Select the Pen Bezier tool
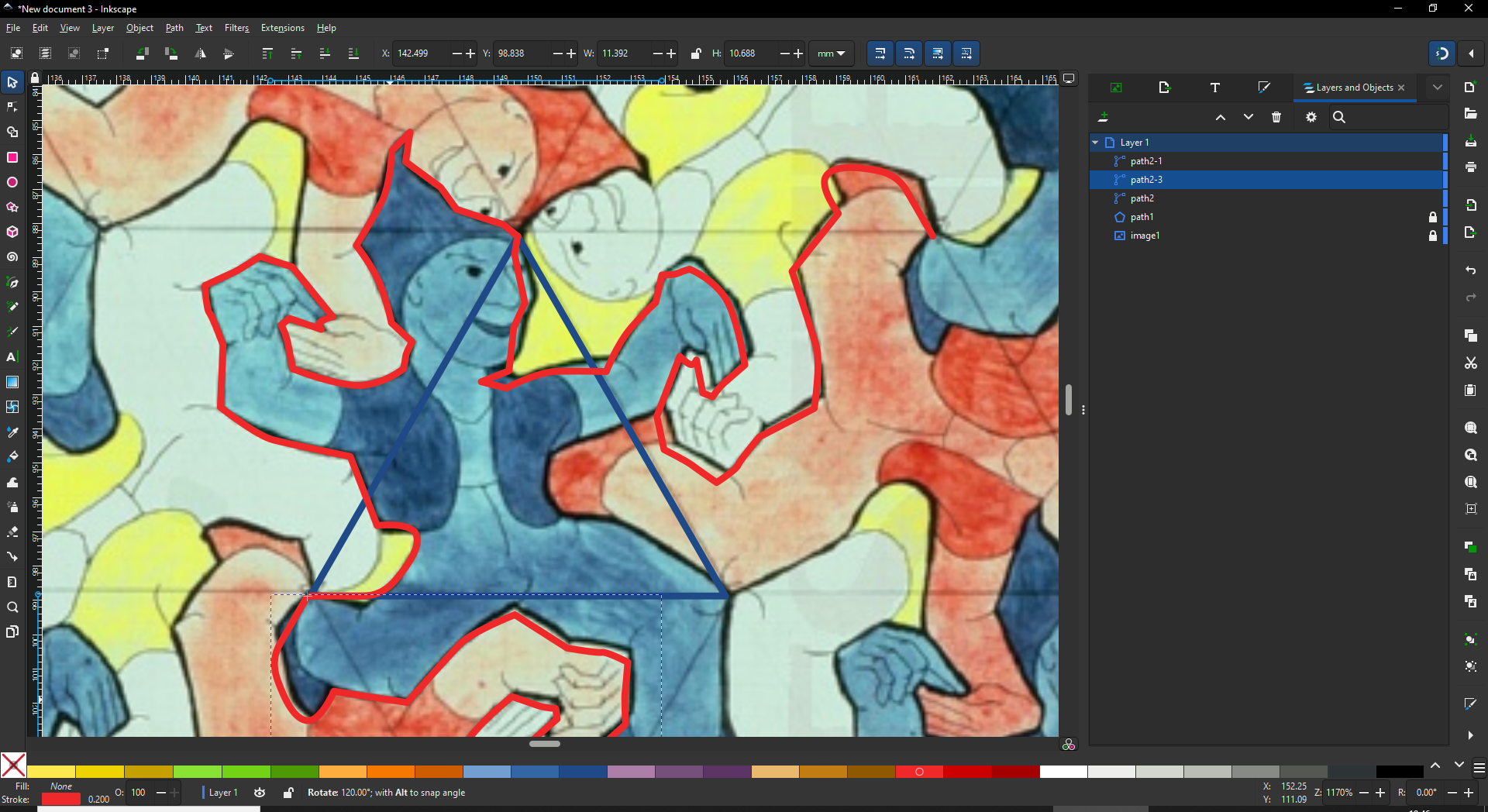This screenshot has width=1488, height=812. [12, 282]
